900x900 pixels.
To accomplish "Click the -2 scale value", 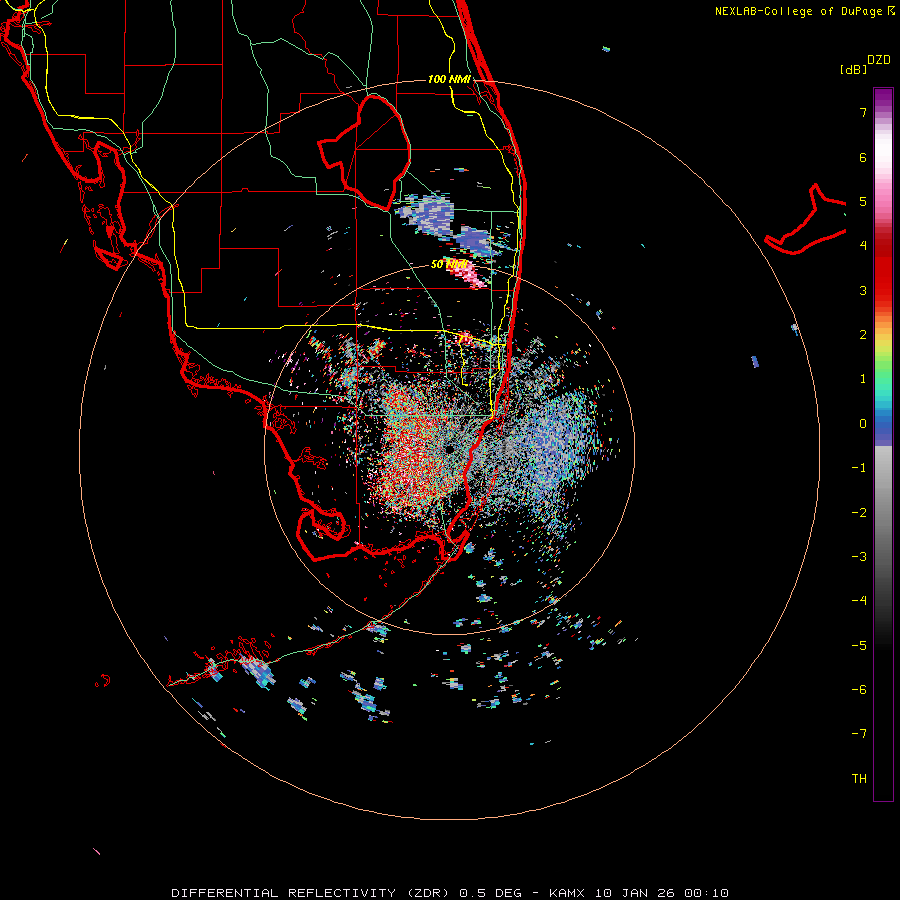I will (859, 513).
